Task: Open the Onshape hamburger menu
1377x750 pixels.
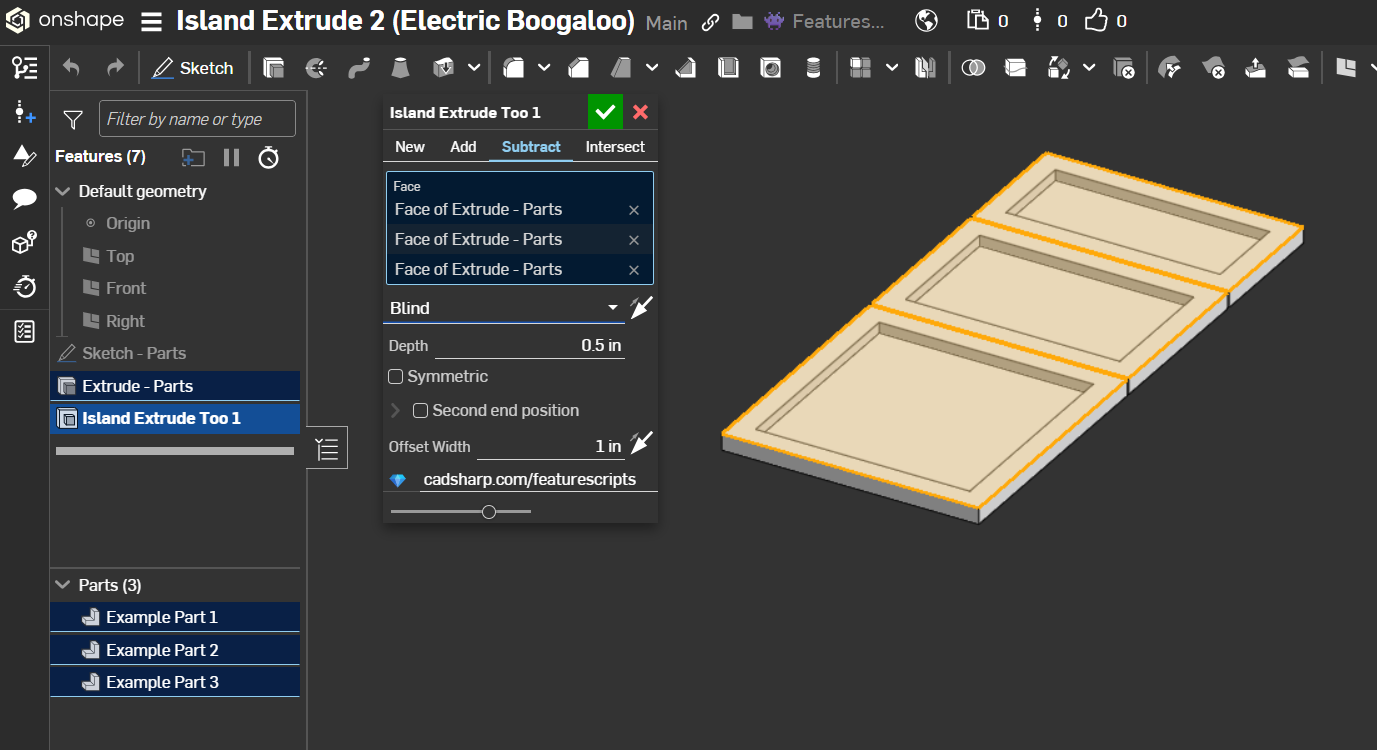Action: 151,21
